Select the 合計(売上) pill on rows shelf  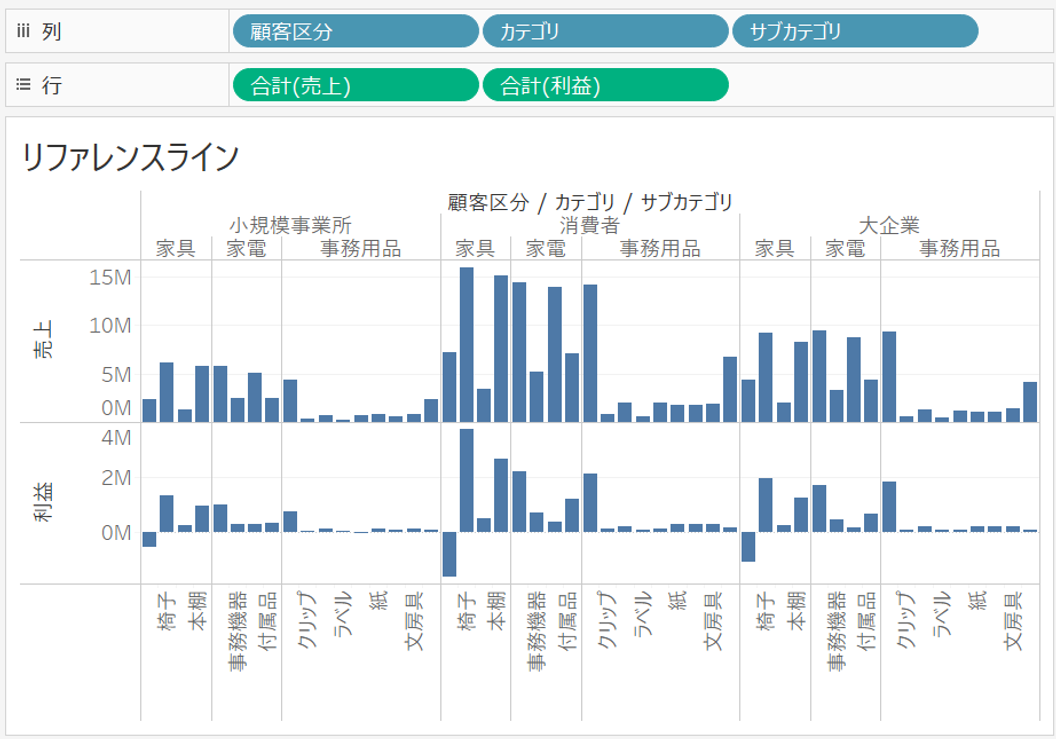pyautogui.click(x=356, y=85)
